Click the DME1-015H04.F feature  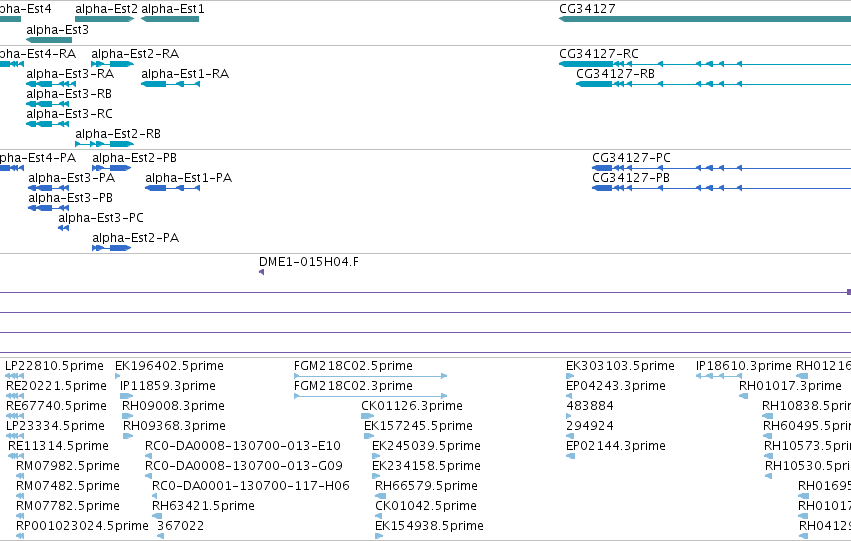262,272
